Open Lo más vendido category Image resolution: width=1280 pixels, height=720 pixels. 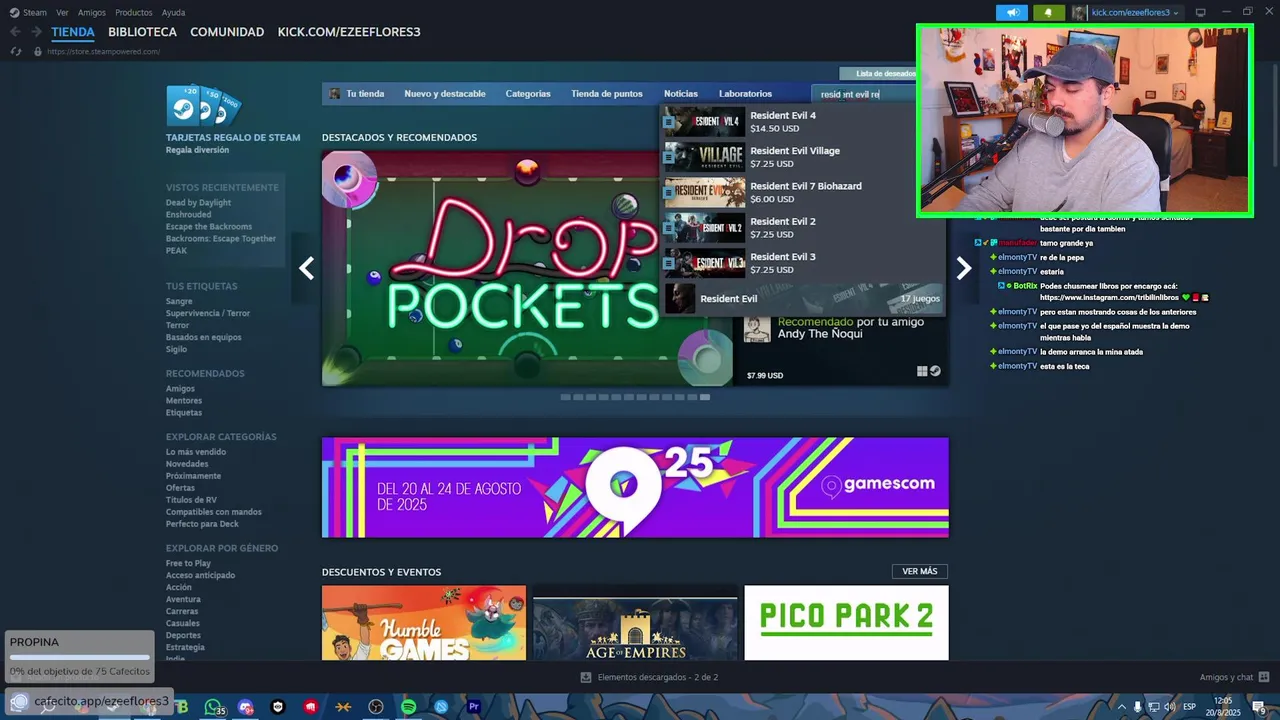pos(196,452)
